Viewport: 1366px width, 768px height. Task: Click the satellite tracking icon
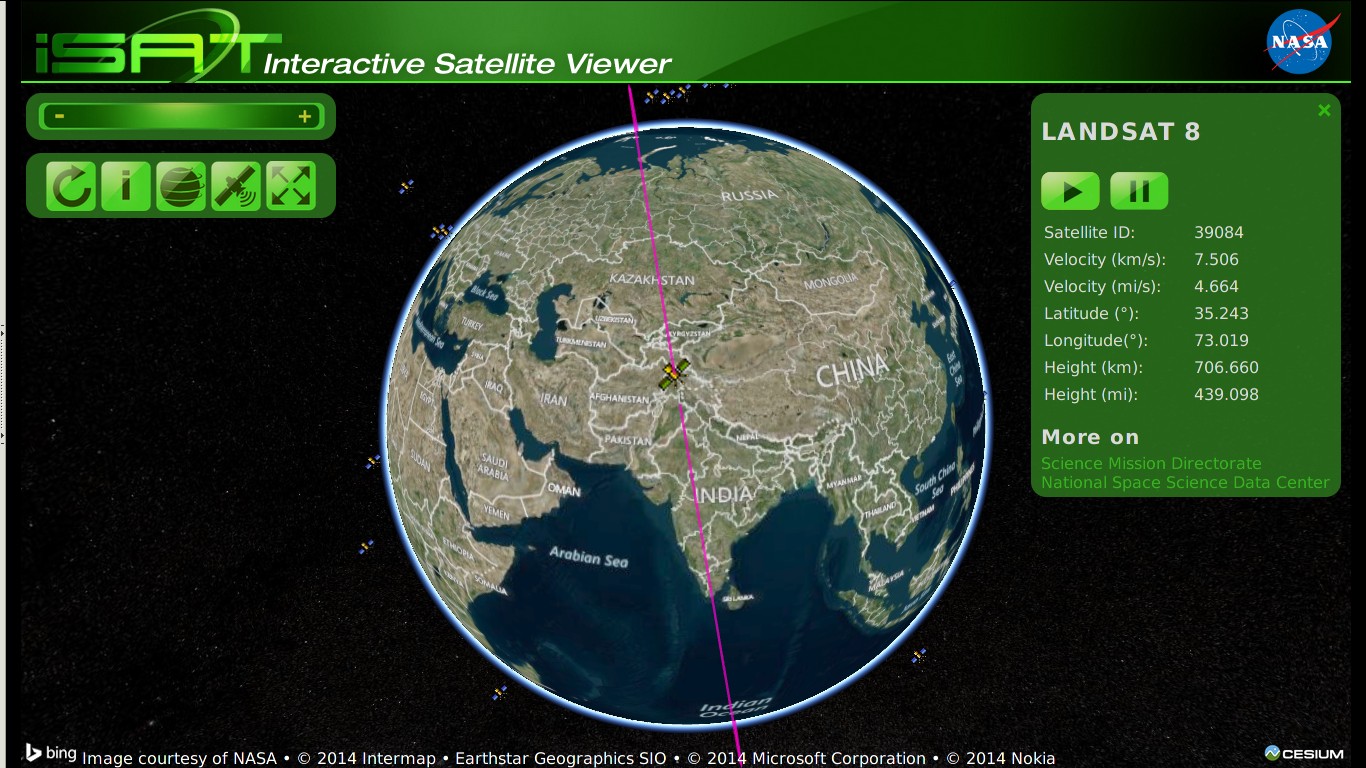234,185
